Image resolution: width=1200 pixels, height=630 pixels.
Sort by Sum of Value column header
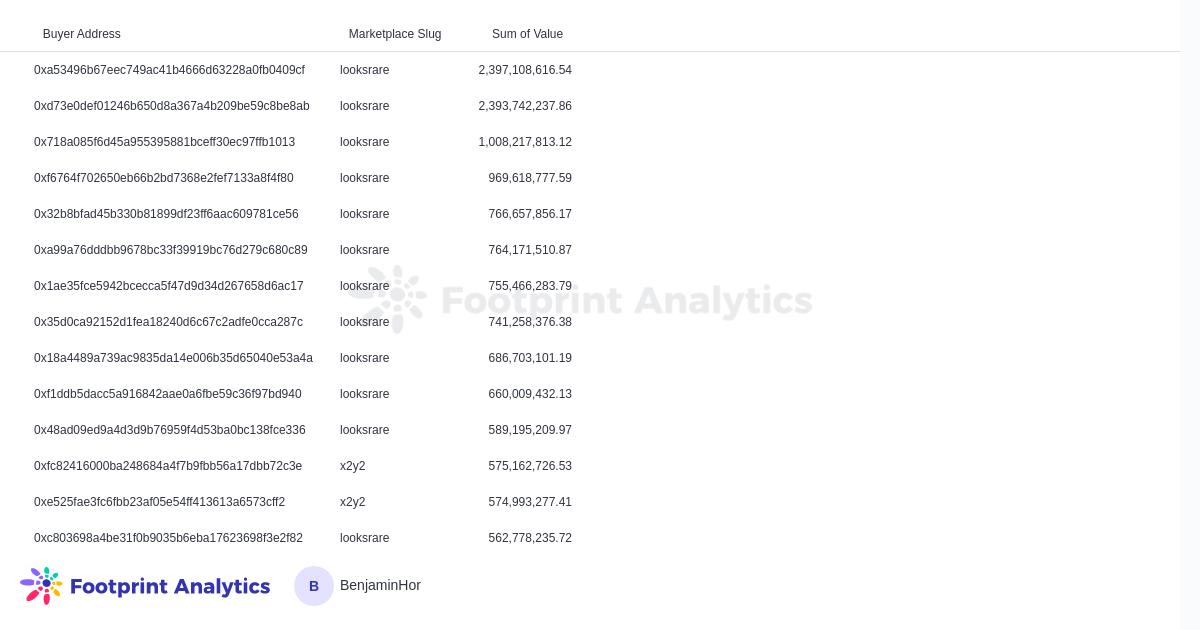(x=527, y=34)
